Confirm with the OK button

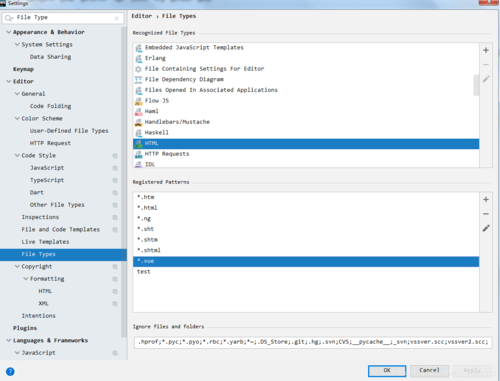coord(387,371)
